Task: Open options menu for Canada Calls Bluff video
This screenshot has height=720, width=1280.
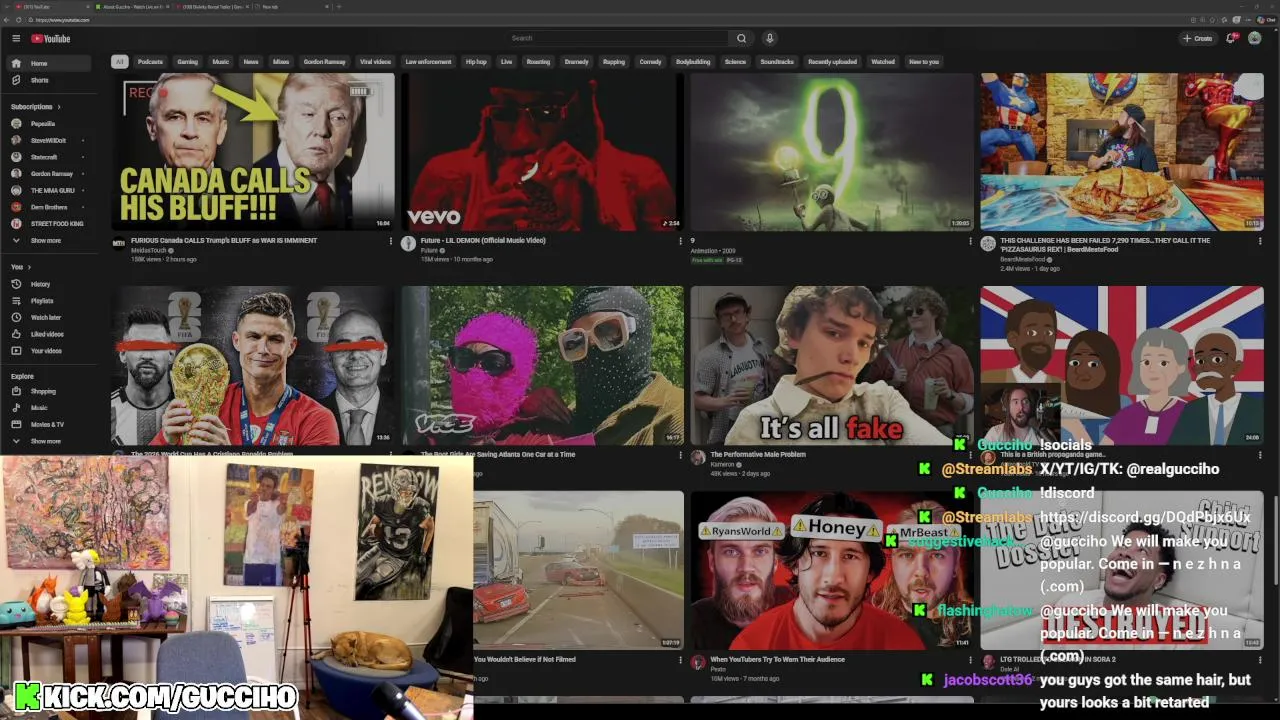Action: (390, 241)
